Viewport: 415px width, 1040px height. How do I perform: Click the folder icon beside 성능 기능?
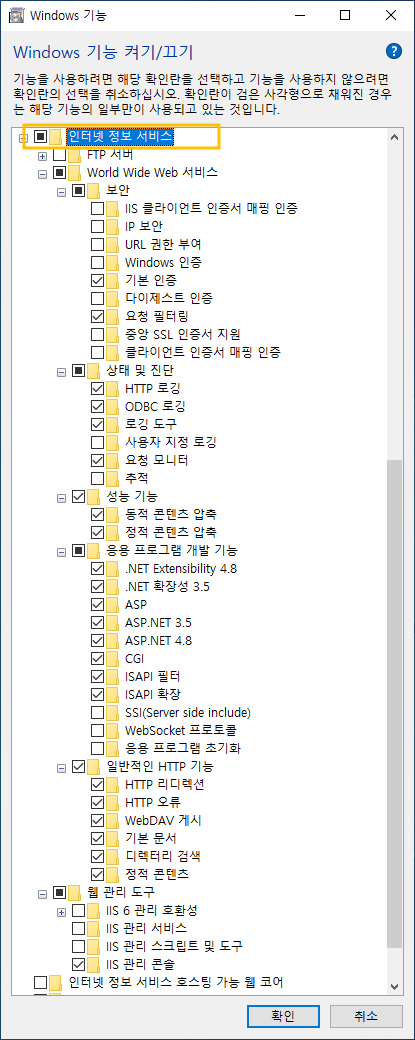pyautogui.click(x=95, y=496)
